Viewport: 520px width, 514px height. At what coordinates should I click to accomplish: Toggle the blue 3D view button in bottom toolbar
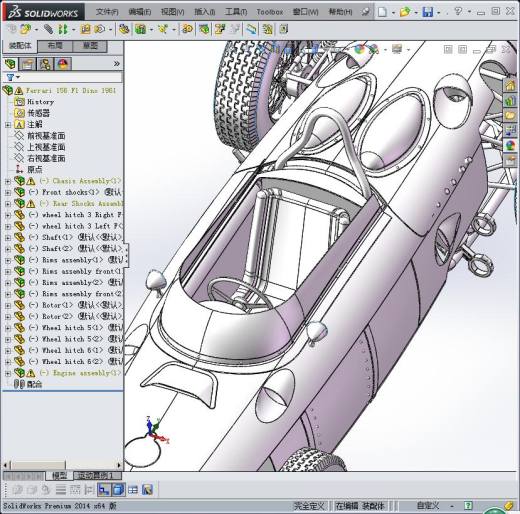(x=104, y=489)
